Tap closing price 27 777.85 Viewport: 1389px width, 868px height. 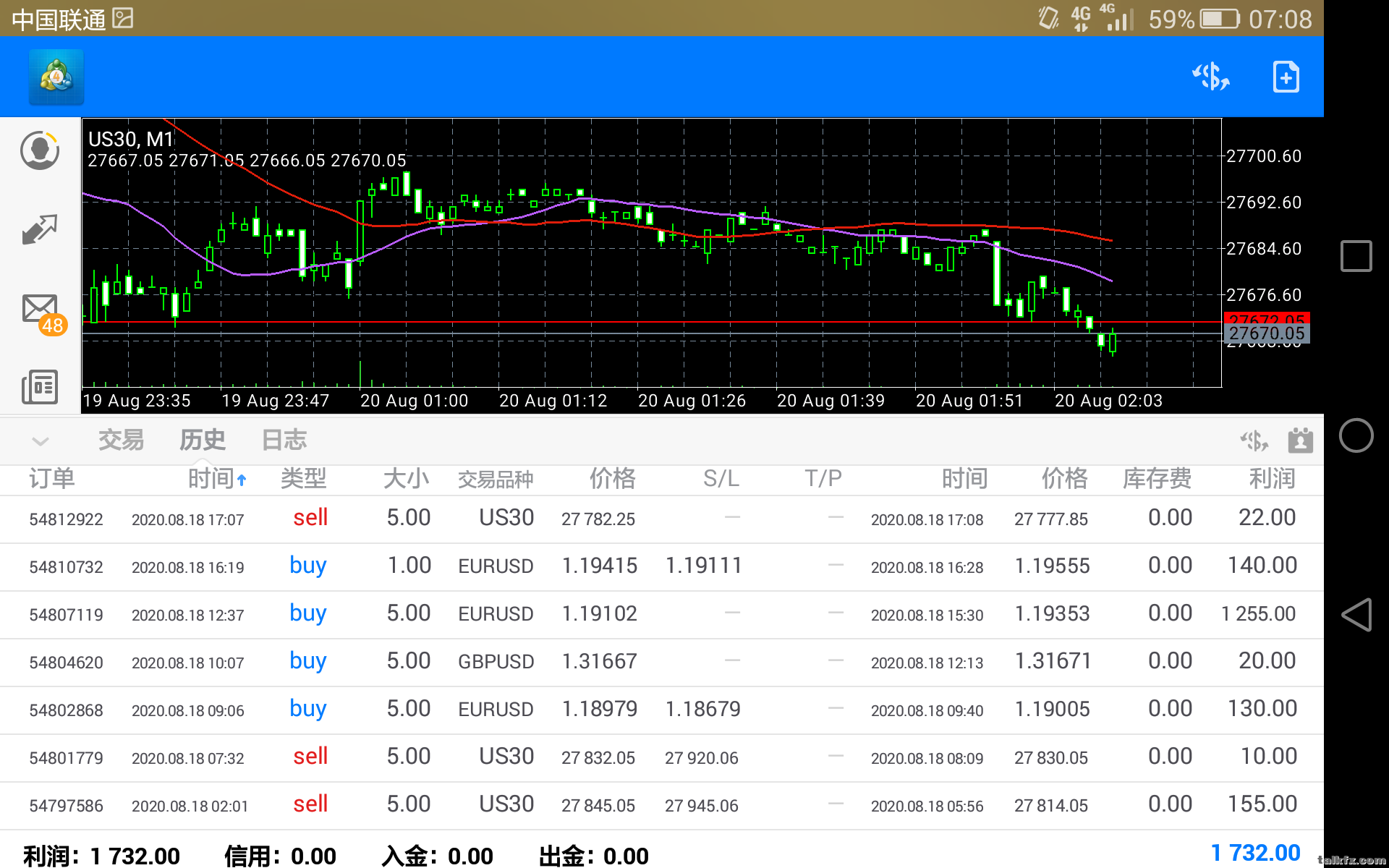(1051, 519)
